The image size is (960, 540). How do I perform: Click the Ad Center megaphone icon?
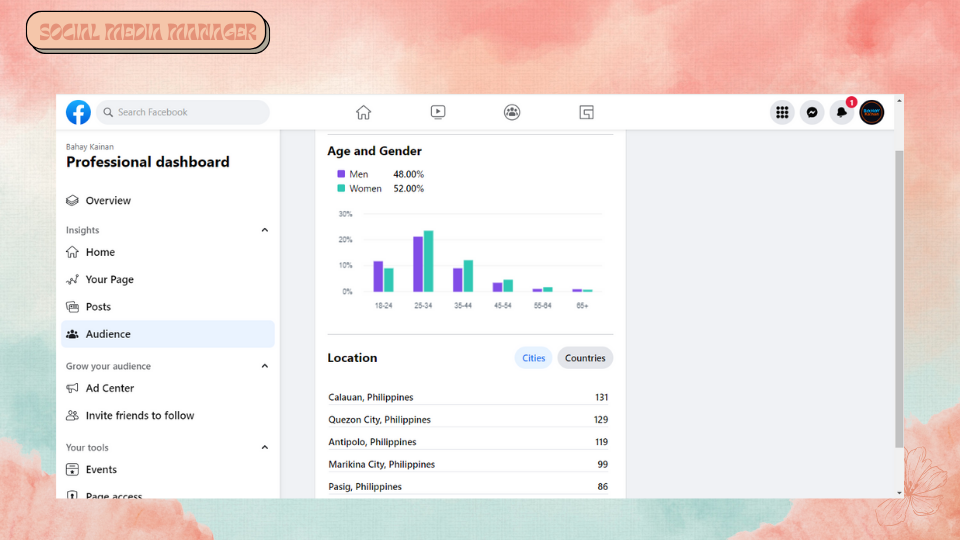click(72, 388)
